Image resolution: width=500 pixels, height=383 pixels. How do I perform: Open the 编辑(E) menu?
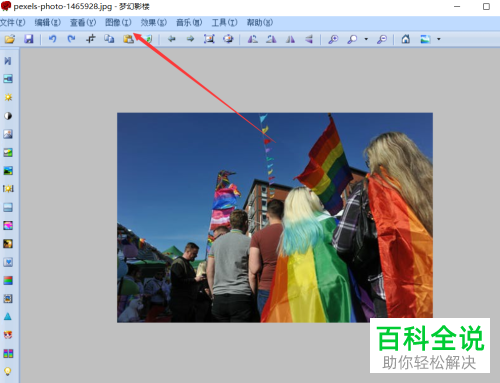coord(48,22)
